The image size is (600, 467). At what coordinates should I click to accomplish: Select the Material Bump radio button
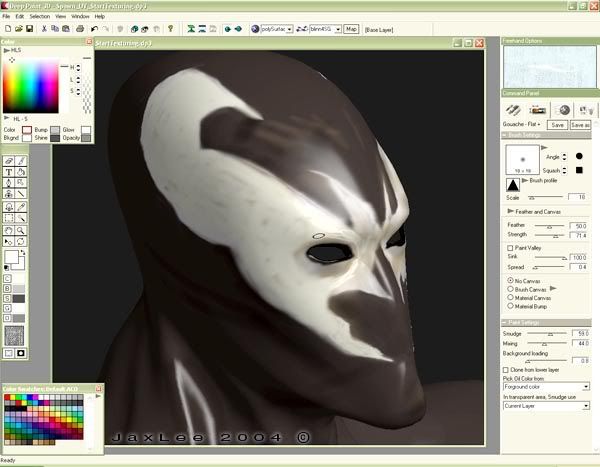pos(510,306)
